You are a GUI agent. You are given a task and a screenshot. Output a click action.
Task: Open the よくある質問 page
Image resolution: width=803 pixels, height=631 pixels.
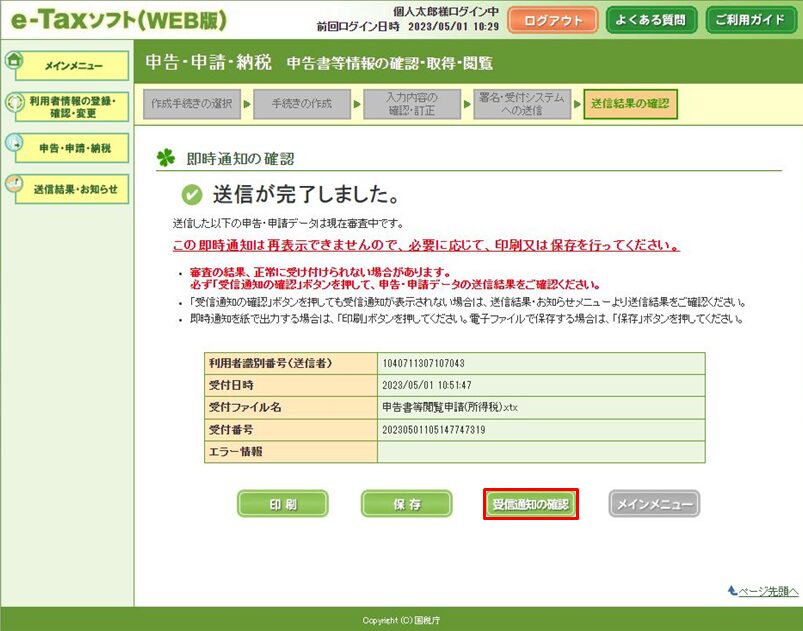651,20
